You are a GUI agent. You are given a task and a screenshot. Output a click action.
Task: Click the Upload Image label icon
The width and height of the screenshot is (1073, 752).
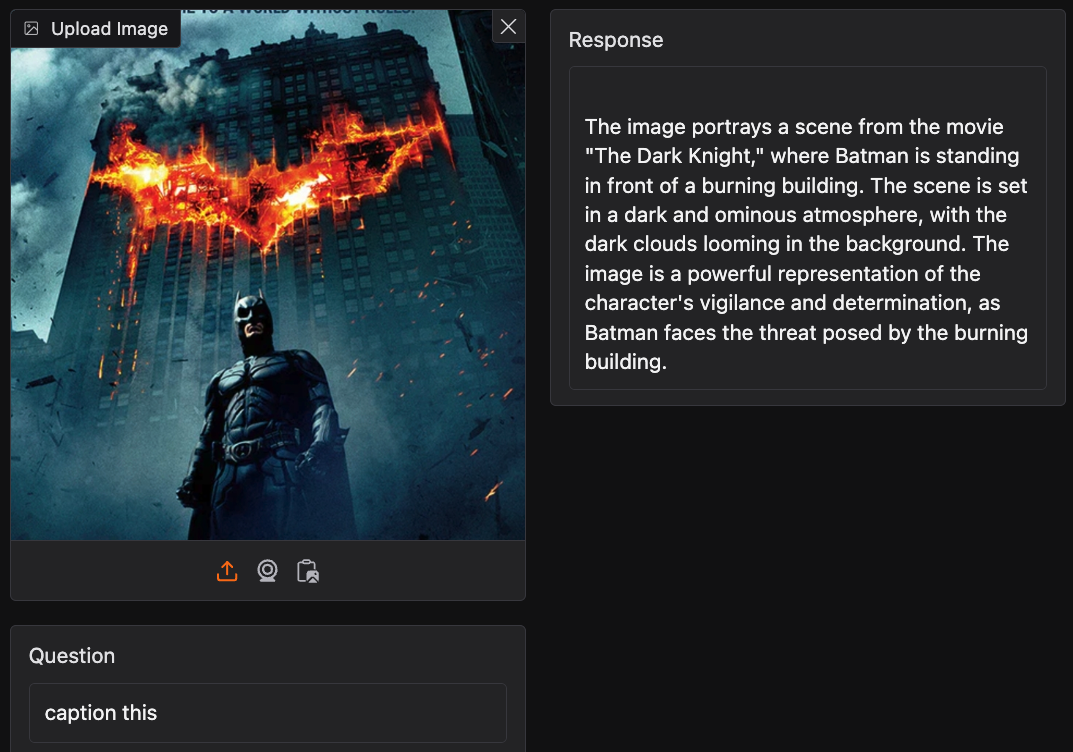pos(31,28)
